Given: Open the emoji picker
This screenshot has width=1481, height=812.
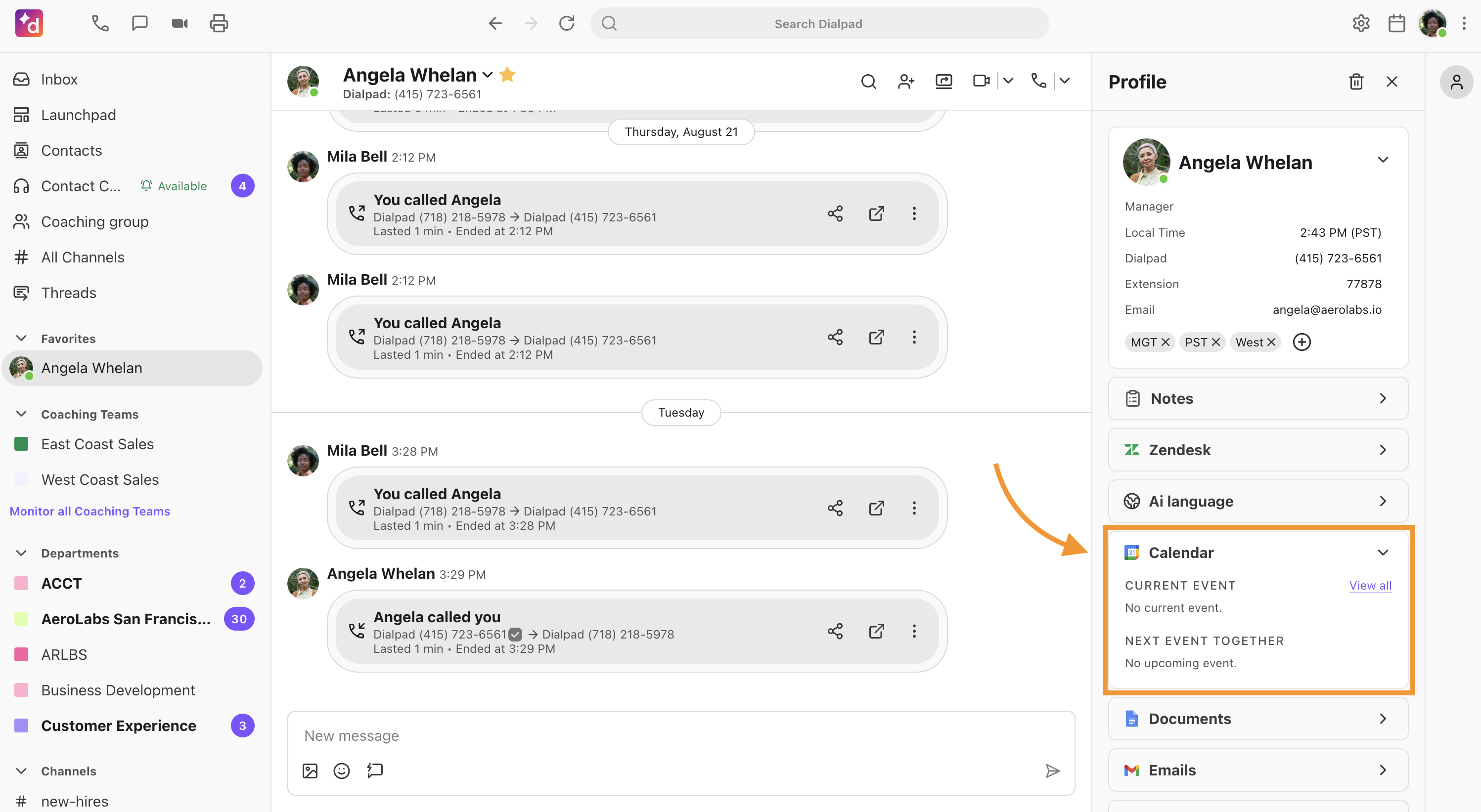Looking at the screenshot, I should [342, 770].
